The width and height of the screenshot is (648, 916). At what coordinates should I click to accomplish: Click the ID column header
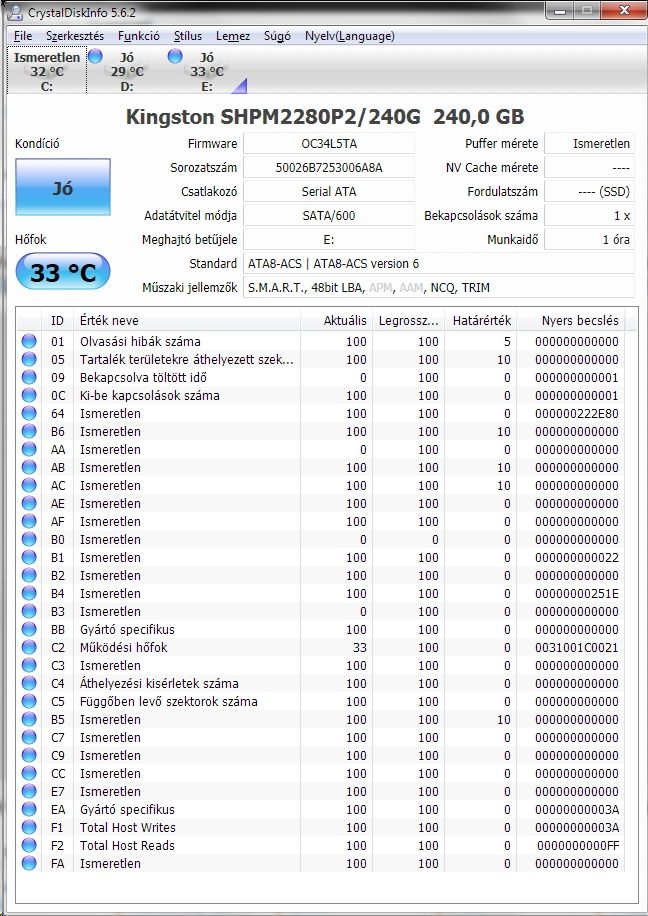tap(58, 321)
